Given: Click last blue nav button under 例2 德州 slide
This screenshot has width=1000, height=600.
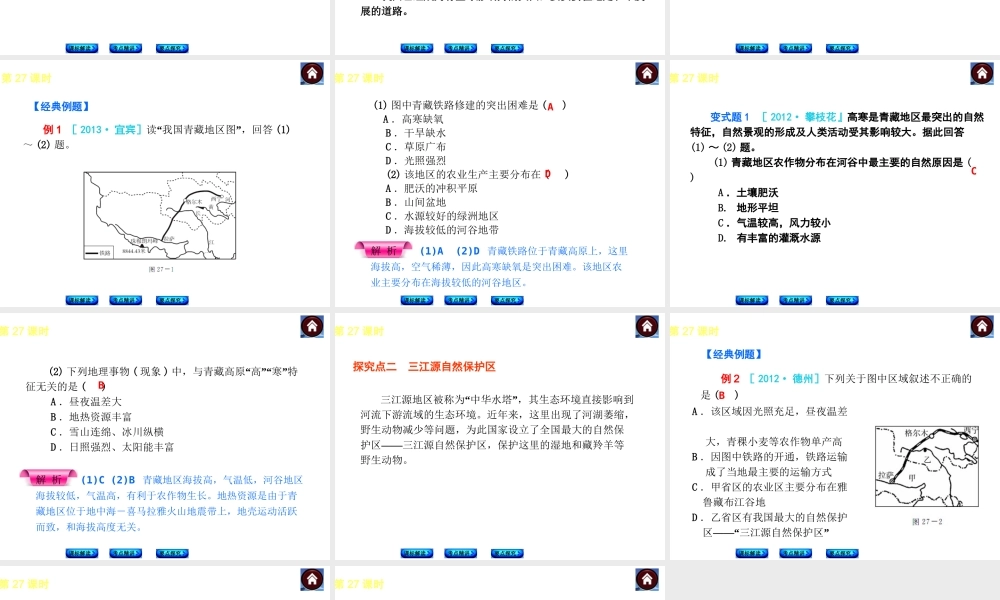Looking at the screenshot, I should (x=842, y=553).
